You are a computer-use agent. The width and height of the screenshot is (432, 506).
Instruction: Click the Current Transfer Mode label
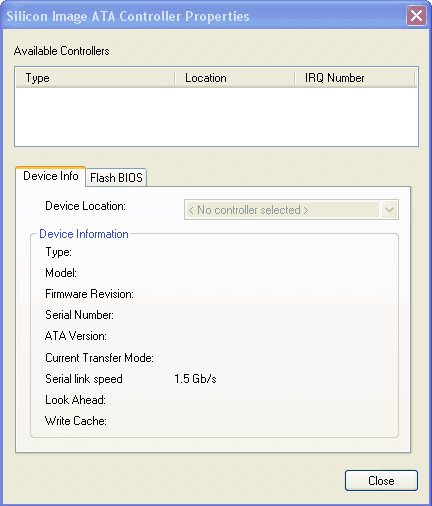(99, 358)
